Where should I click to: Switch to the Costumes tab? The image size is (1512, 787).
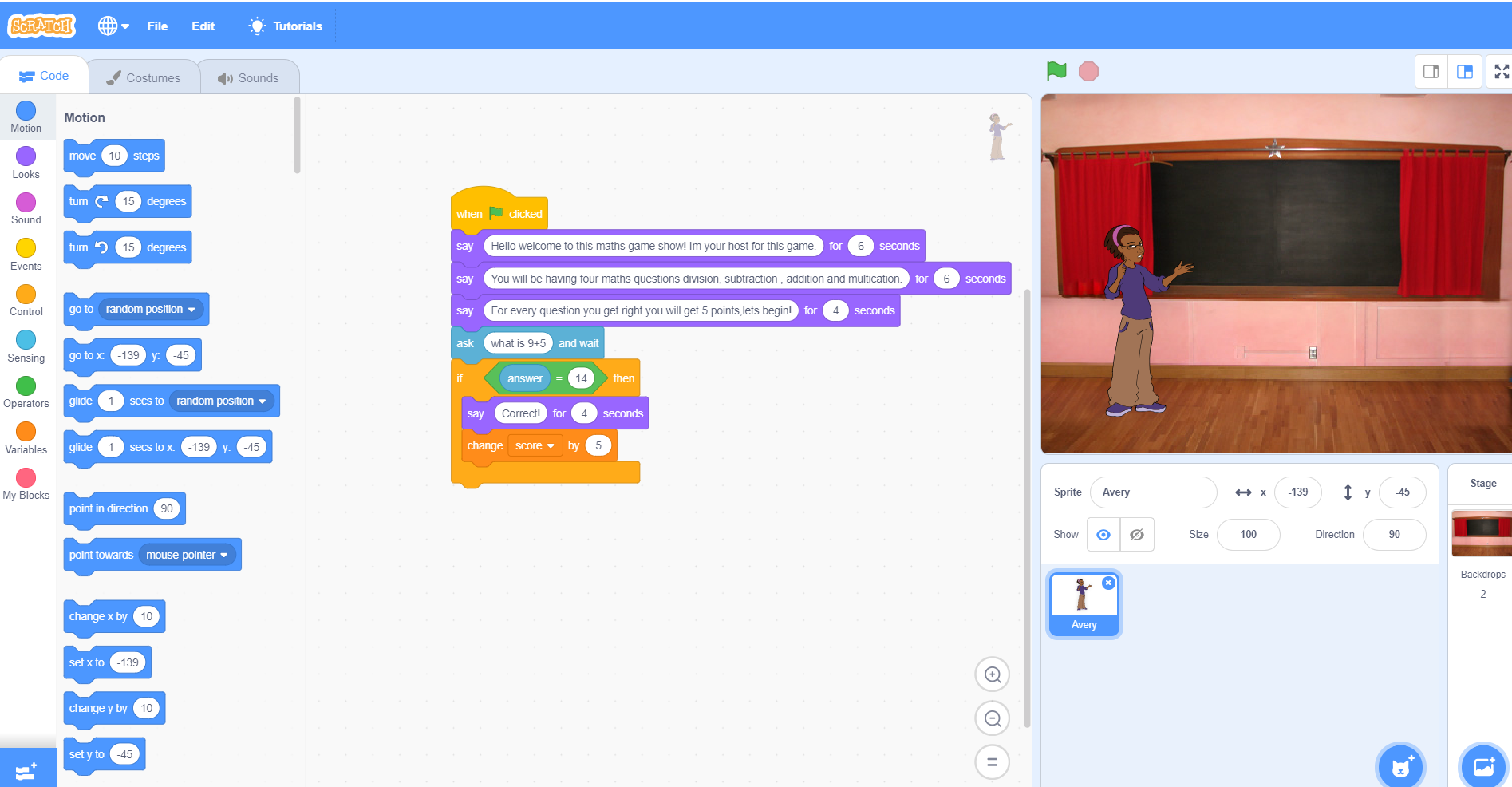(144, 77)
